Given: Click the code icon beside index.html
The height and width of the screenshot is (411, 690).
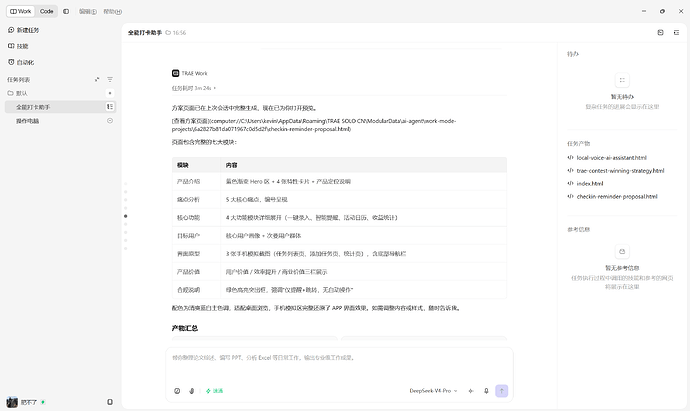Looking at the screenshot, I should click(570, 183).
